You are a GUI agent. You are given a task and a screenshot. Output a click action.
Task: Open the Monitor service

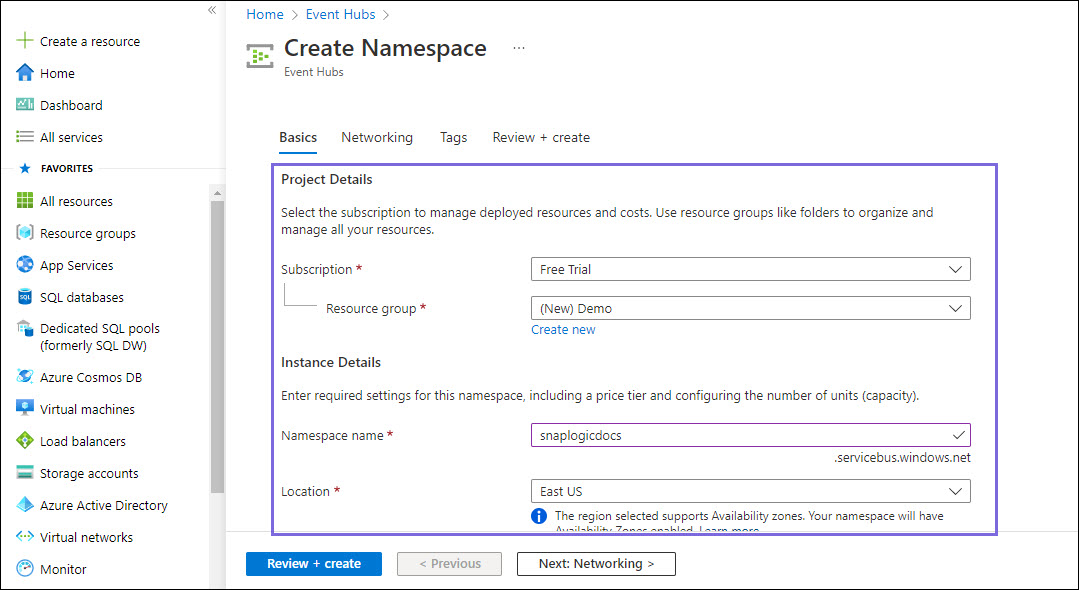click(61, 568)
